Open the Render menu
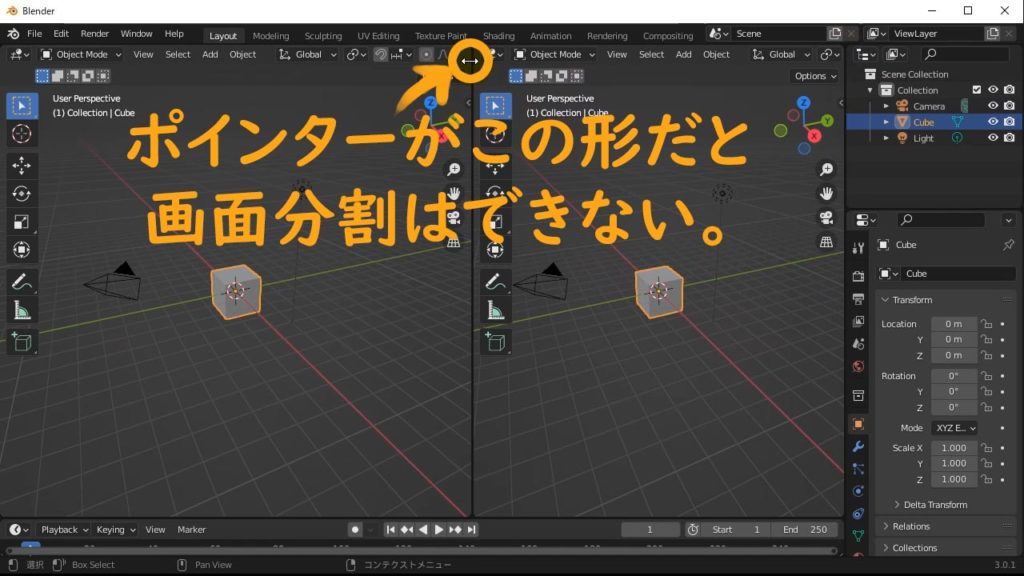1024x576 pixels. click(95, 34)
